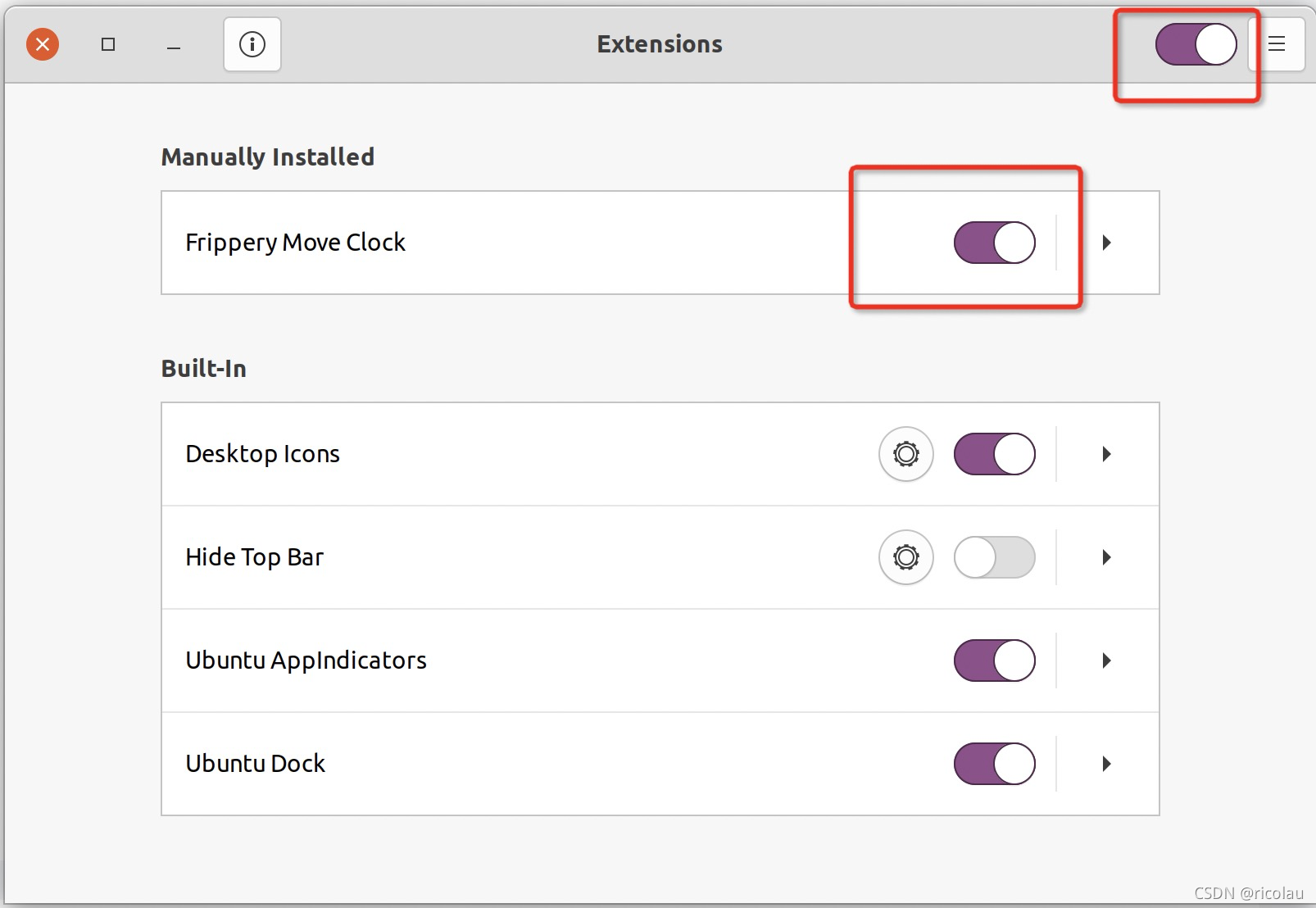Open Desktop Icons settings gear
The height and width of the screenshot is (908, 1316).
pos(906,454)
